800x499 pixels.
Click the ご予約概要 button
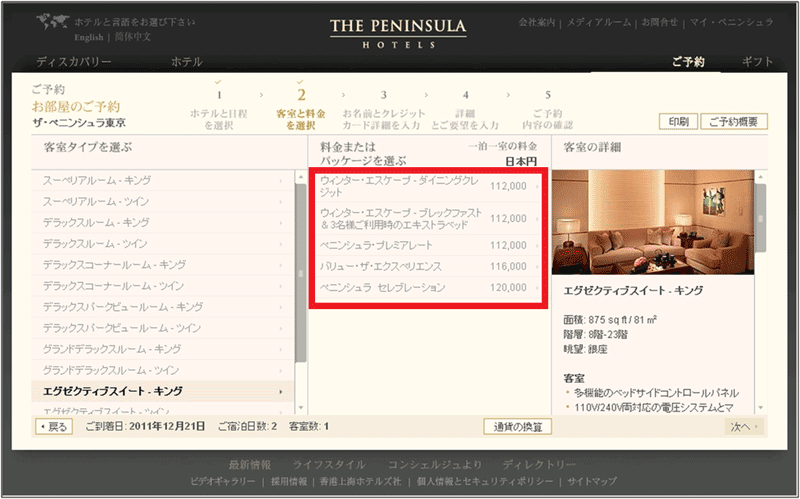[x=734, y=121]
